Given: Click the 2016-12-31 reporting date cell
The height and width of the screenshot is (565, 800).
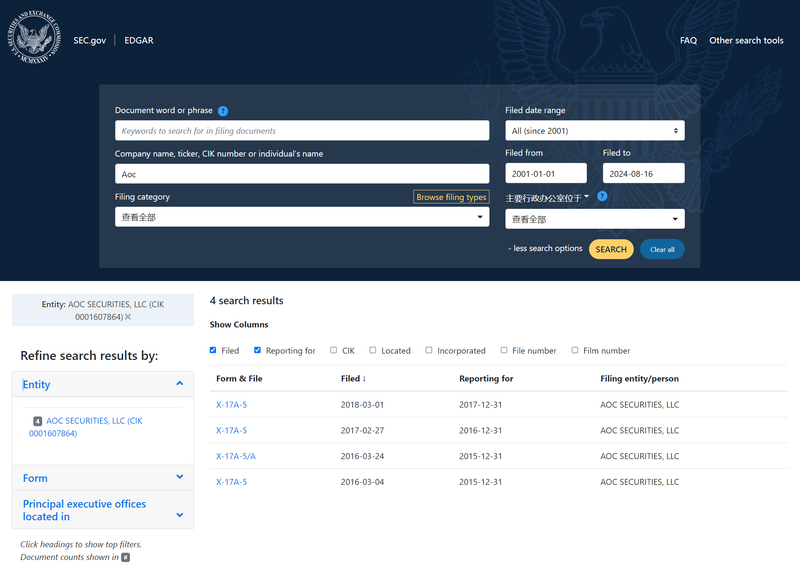Looking at the screenshot, I should tap(481, 430).
